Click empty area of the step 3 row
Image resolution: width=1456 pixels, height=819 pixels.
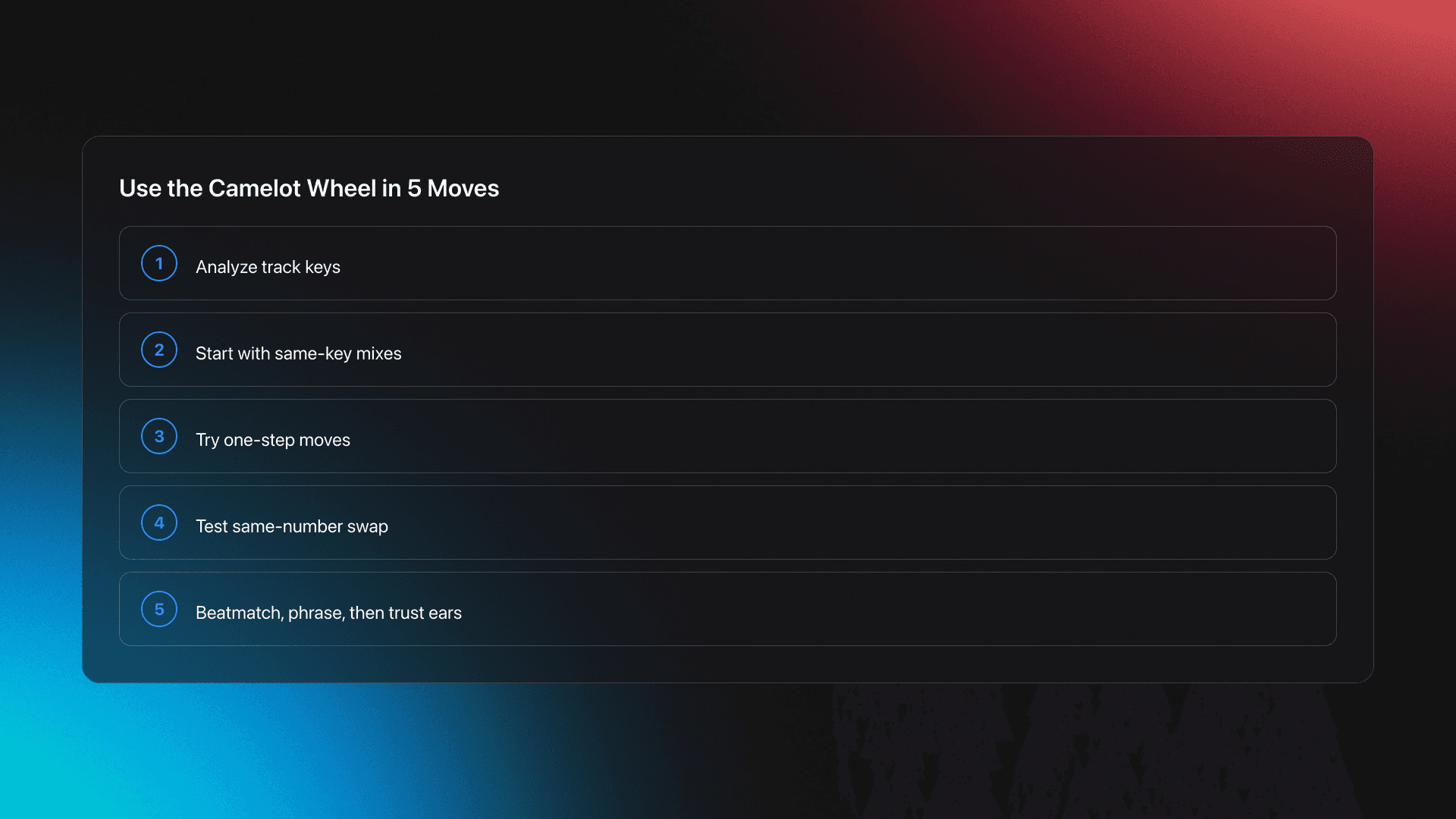[x=834, y=436]
